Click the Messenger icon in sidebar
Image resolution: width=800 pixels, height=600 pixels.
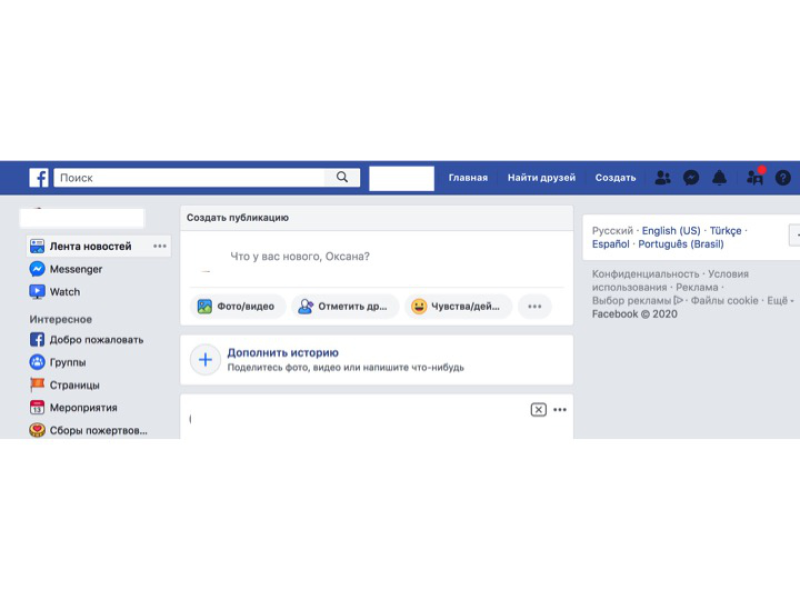coord(37,269)
